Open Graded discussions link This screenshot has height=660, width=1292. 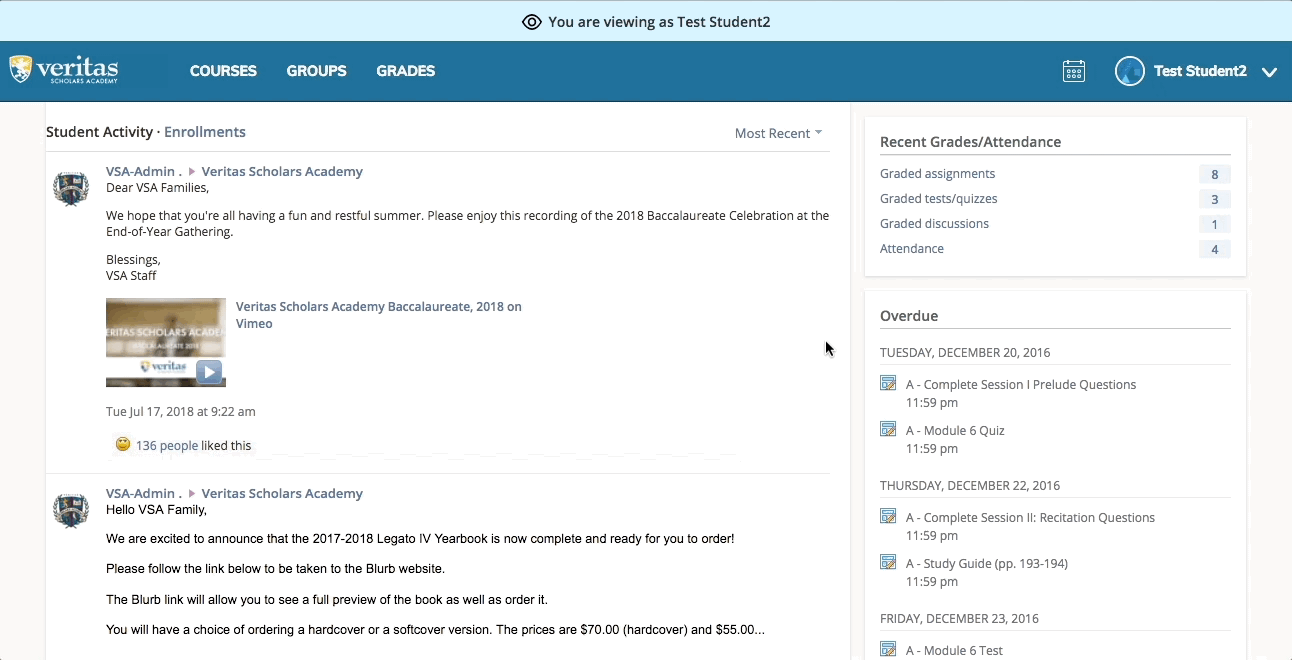point(934,224)
